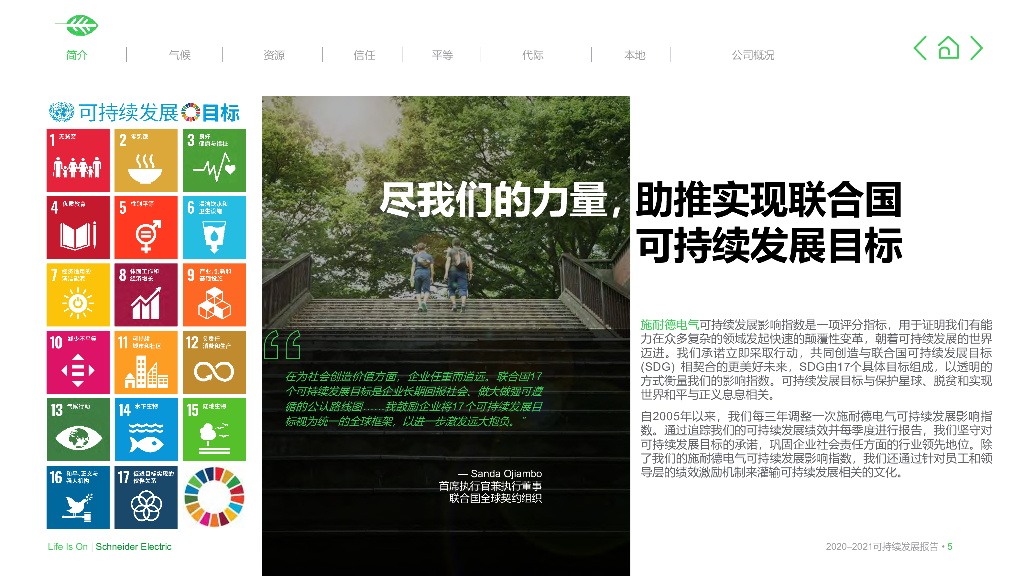
Task: Click SDG 9 Industry cubes tile
Action: (214, 295)
